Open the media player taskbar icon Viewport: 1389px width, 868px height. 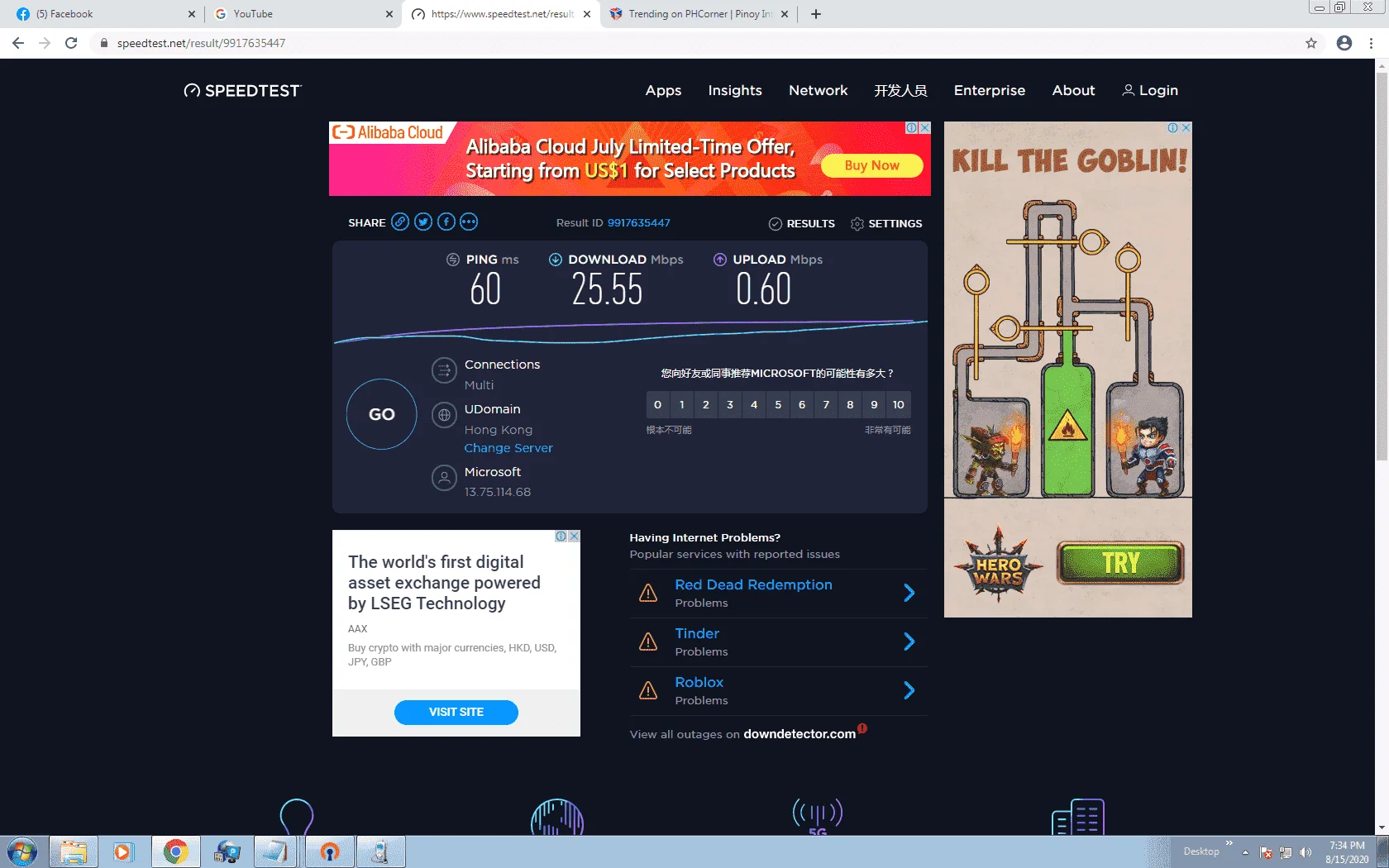click(x=123, y=851)
